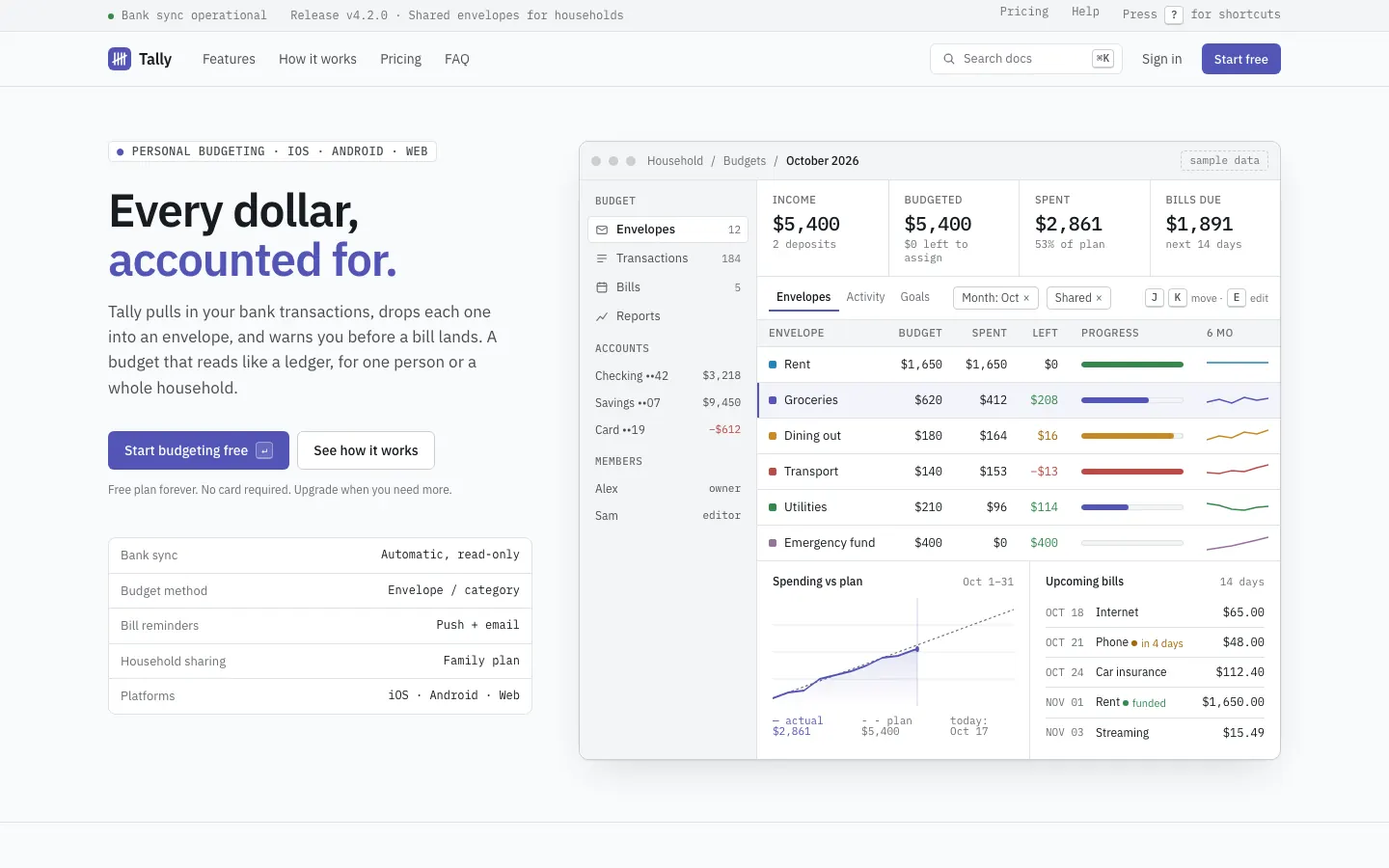Click the Household breadcrumb
This screenshot has width=1389, height=868.
click(x=675, y=161)
